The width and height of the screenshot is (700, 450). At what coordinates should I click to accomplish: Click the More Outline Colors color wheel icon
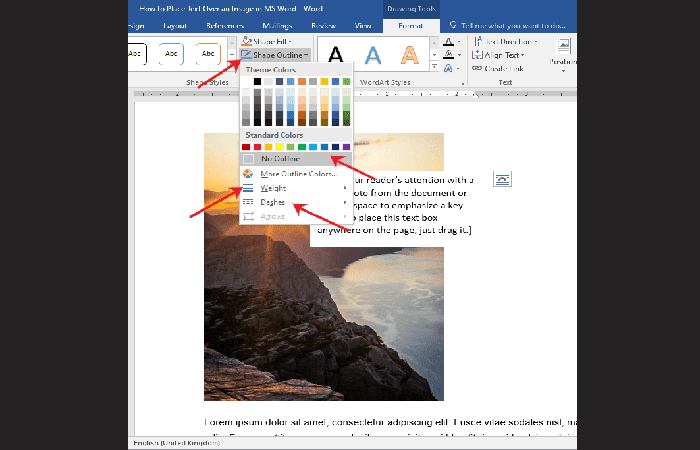coord(247,173)
